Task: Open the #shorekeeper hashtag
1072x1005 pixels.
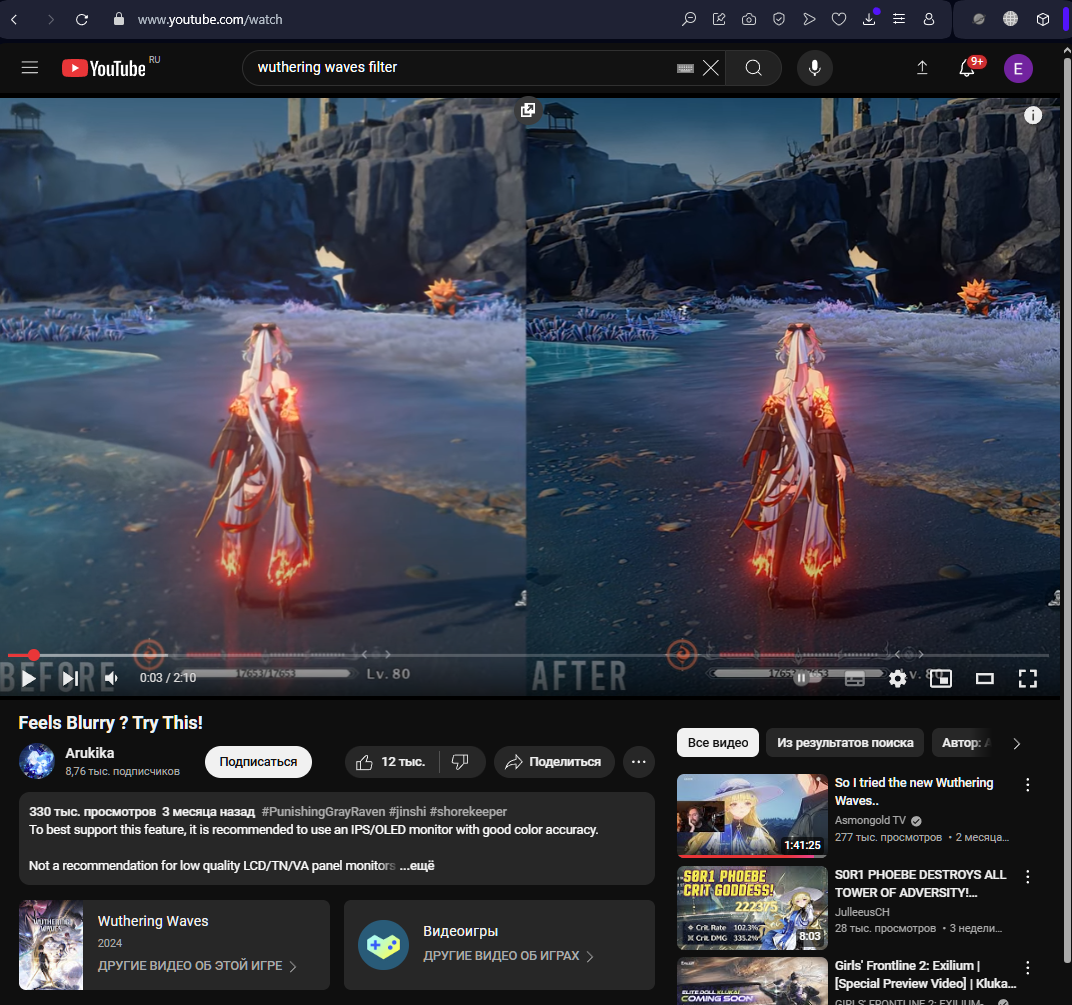Action: [468, 812]
